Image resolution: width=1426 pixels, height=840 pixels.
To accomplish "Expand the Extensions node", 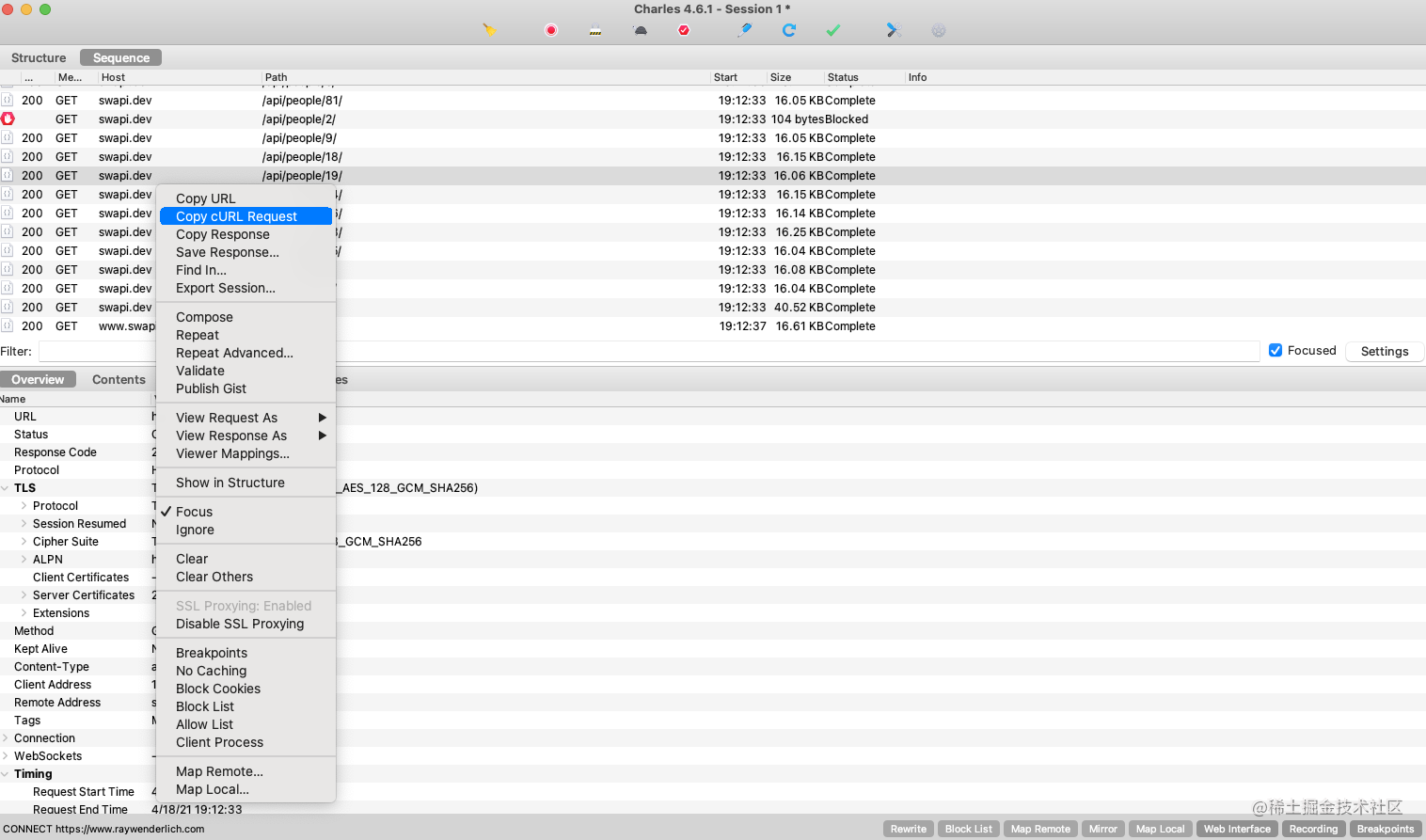I will (x=24, y=613).
